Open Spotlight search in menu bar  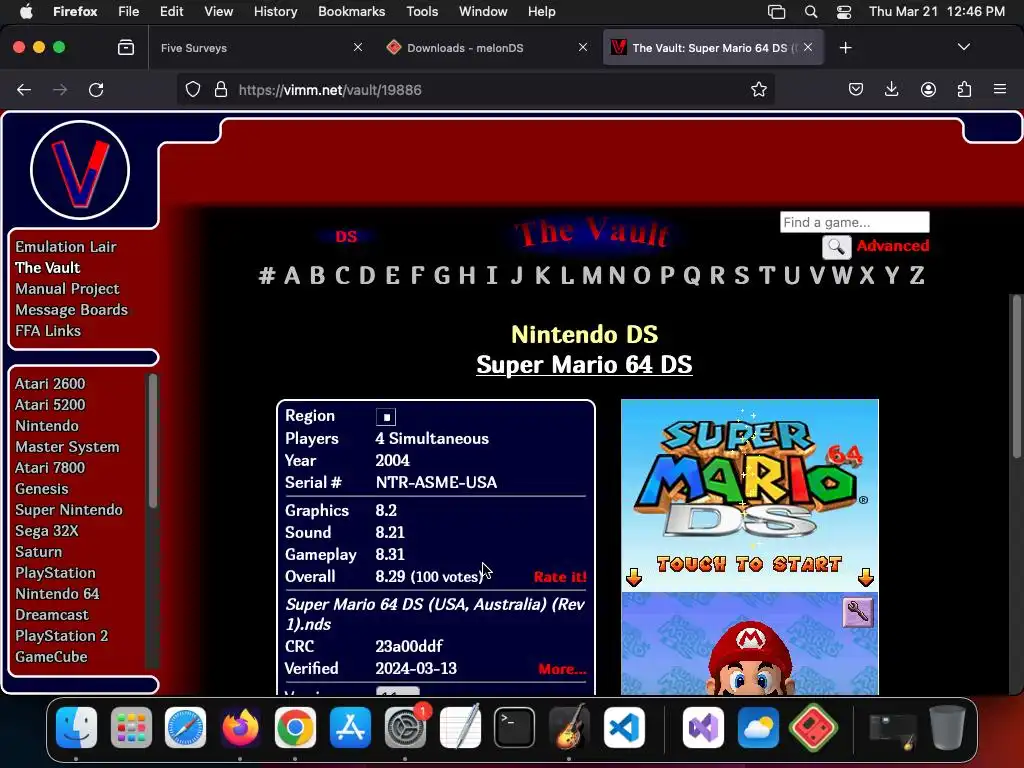click(x=810, y=12)
